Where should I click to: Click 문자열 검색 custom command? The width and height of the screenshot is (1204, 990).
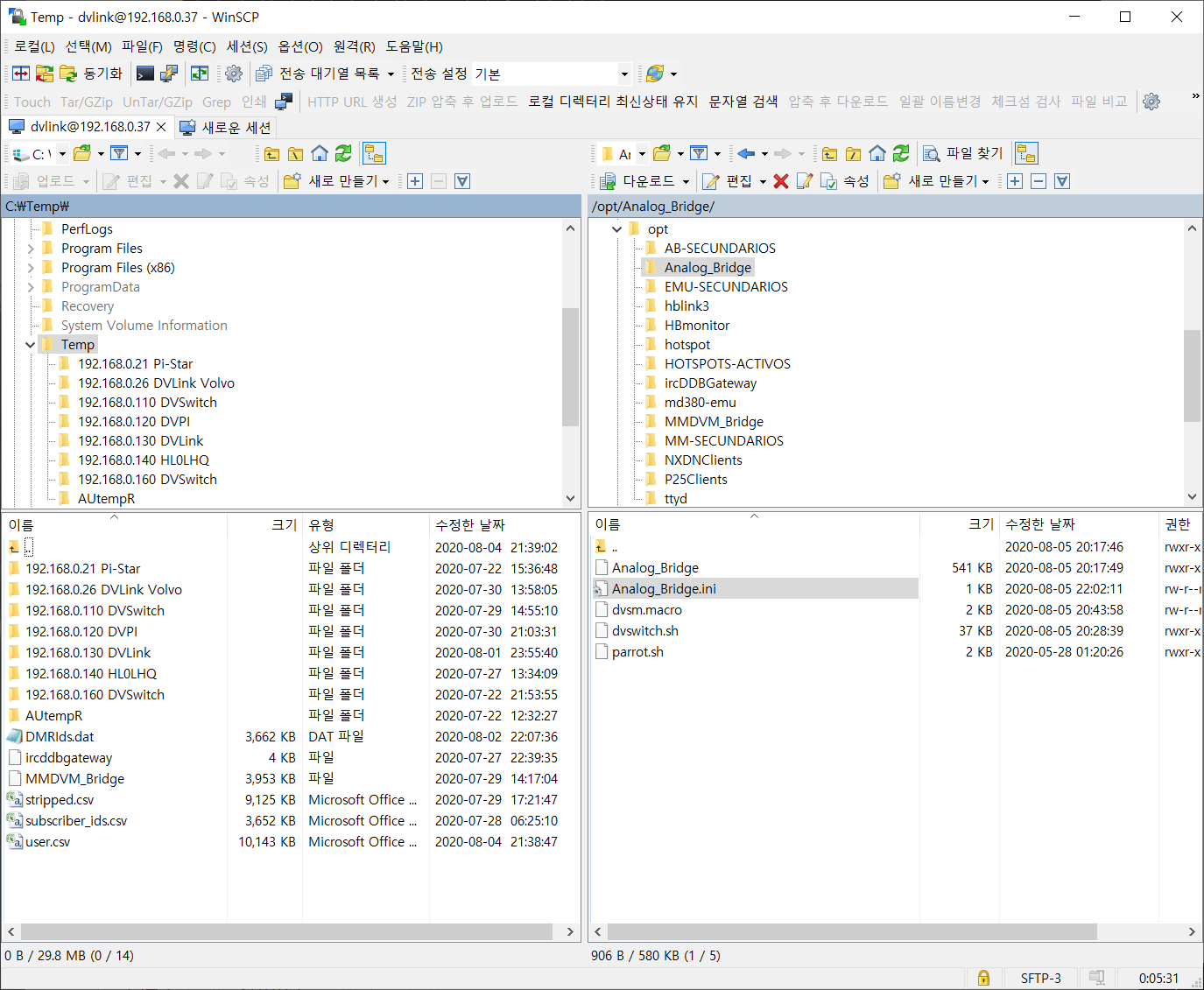pyautogui.click(x=743, y=102)
